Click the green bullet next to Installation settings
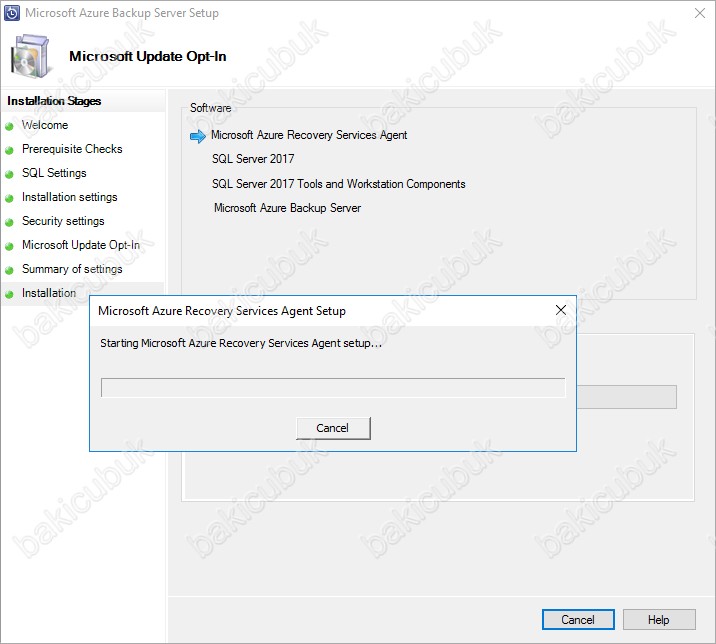This screenshot has height=644, width=716. (9, 199)
